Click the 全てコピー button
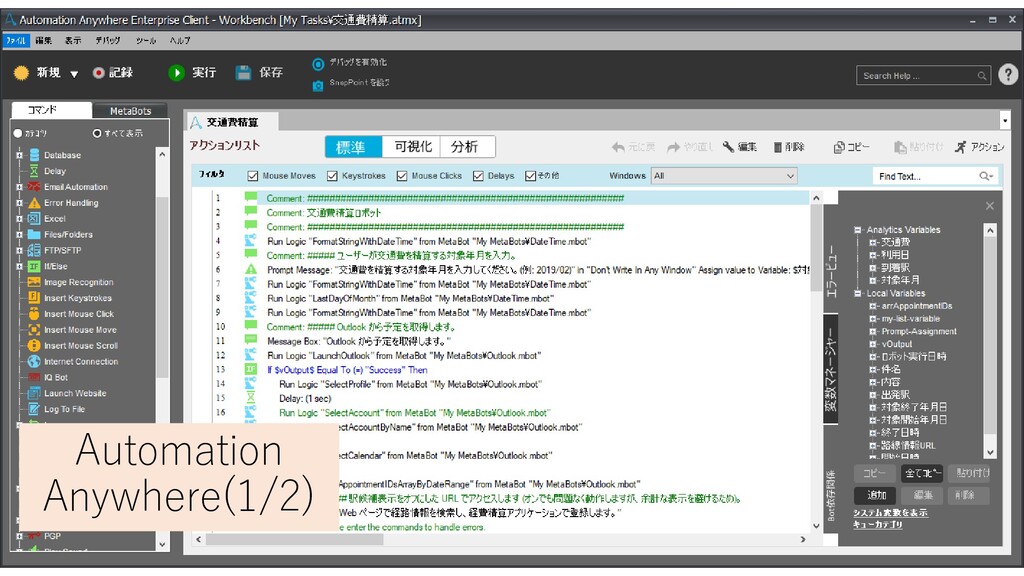 pyautogui.click(x=922, y=473)
